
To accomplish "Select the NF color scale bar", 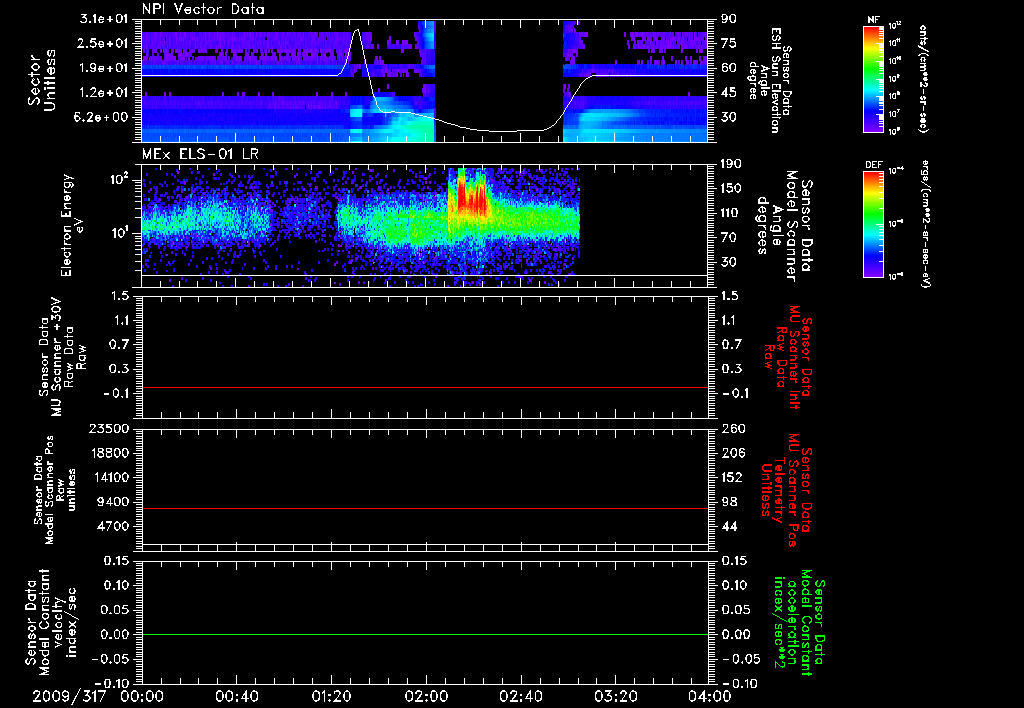I will coord(874,79).
